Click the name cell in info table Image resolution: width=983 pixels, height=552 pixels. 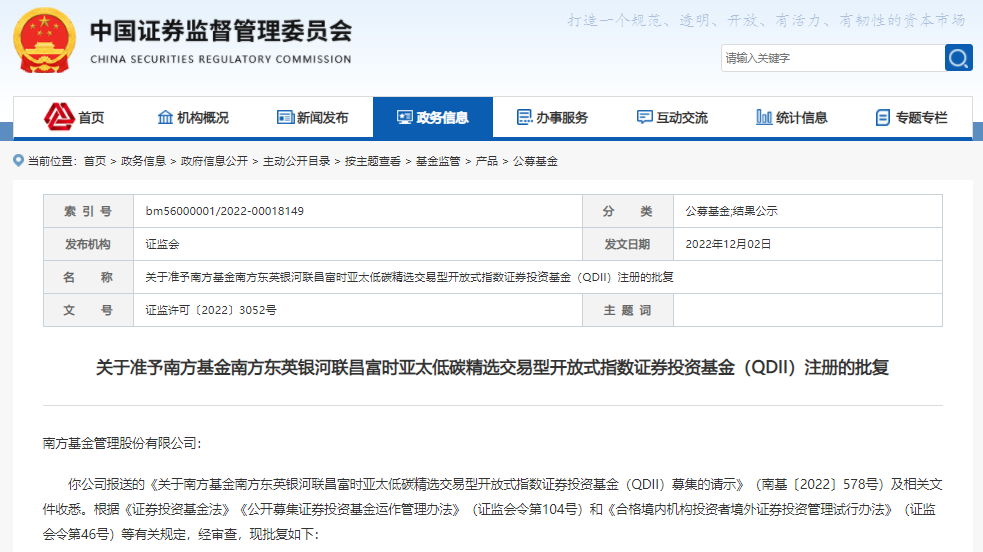pyautogui.click(x=538, y=277)
